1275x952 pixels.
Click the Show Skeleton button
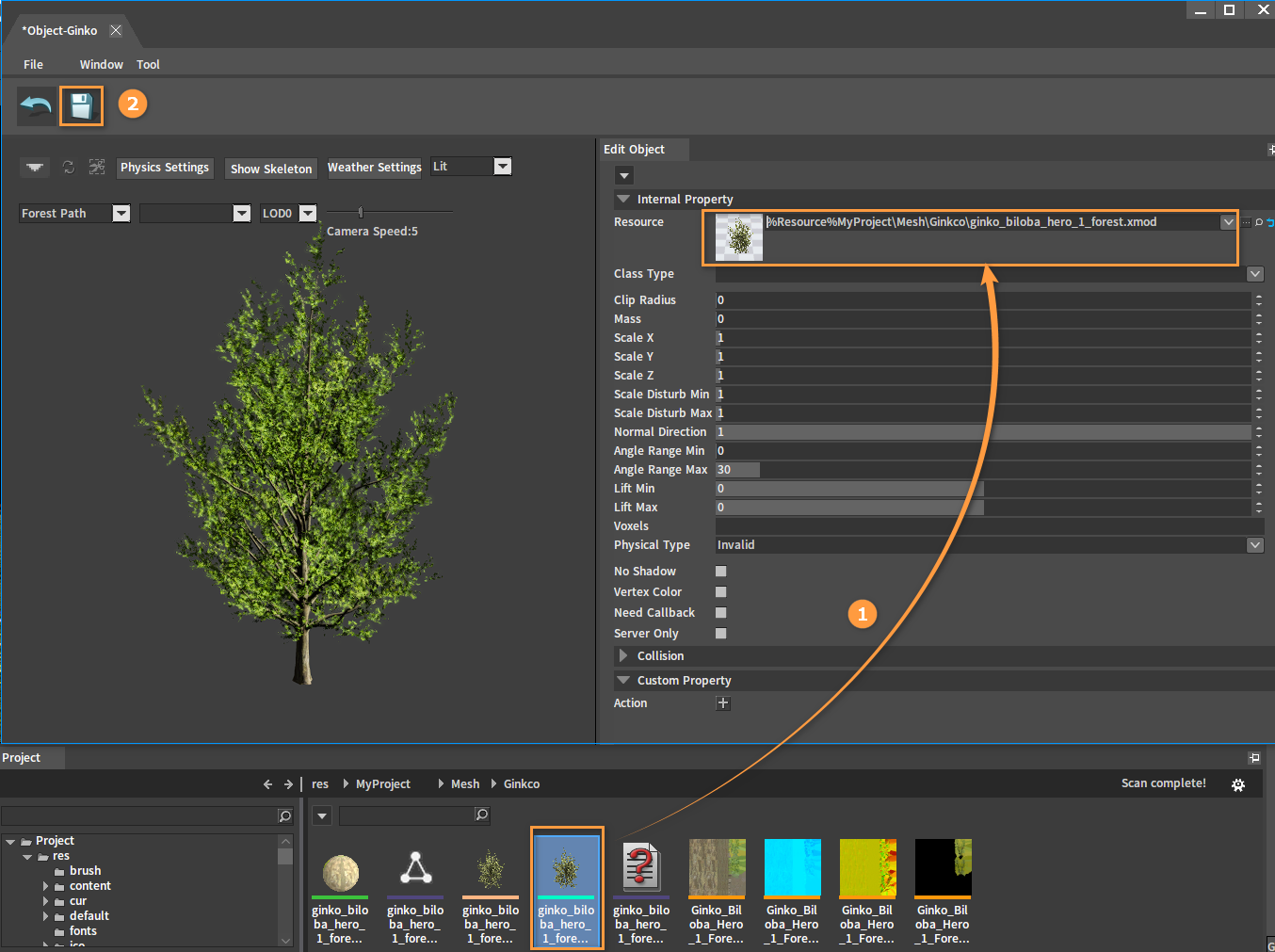point(271,169)
